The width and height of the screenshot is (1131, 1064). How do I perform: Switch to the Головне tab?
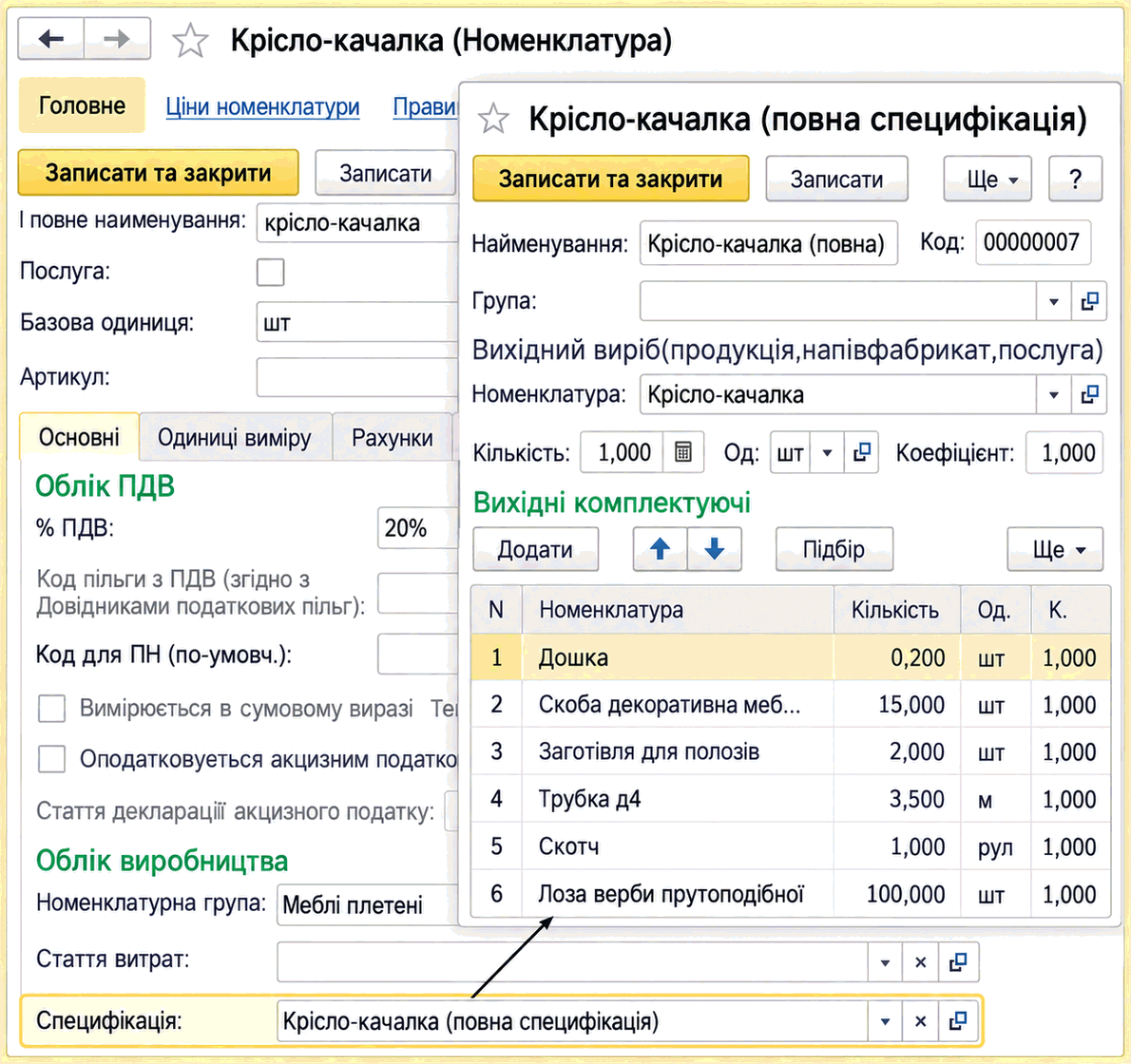coord(82,105)
